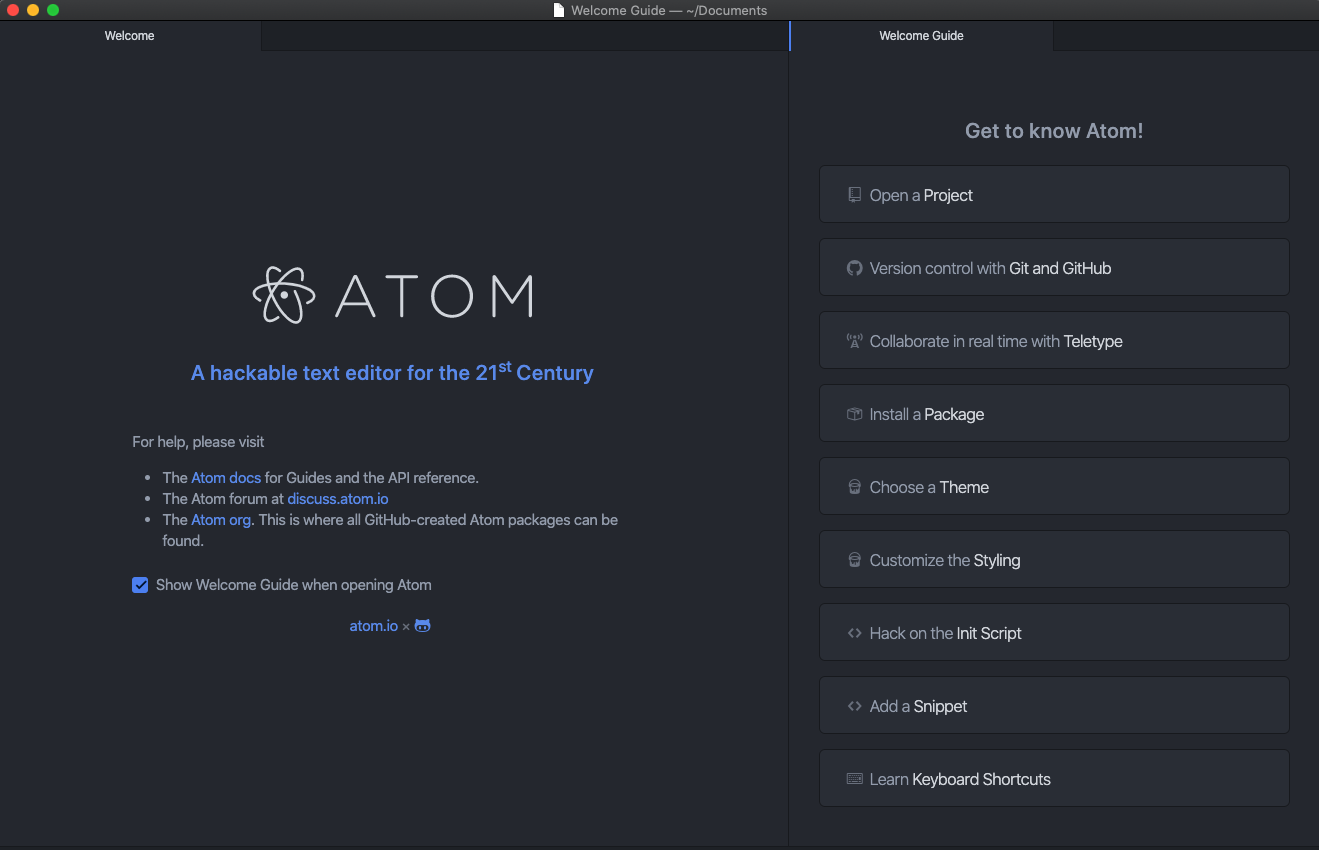Viewport: 1319px width, 850px height.
Task: Click the package icon on Install a Package
Action: (854, 413)
